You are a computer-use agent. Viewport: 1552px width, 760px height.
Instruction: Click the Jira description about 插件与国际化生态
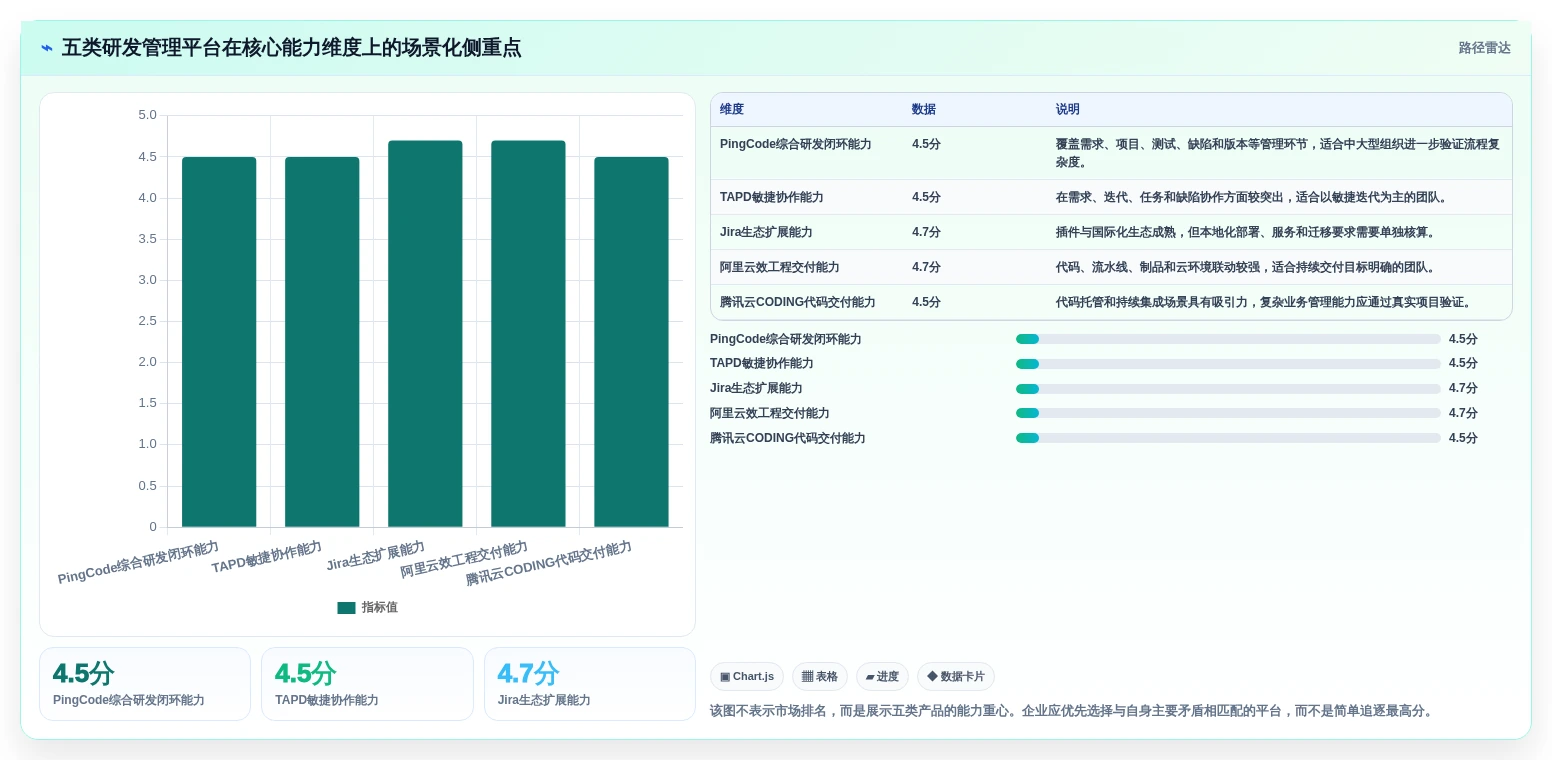[x=1246, y=232]
